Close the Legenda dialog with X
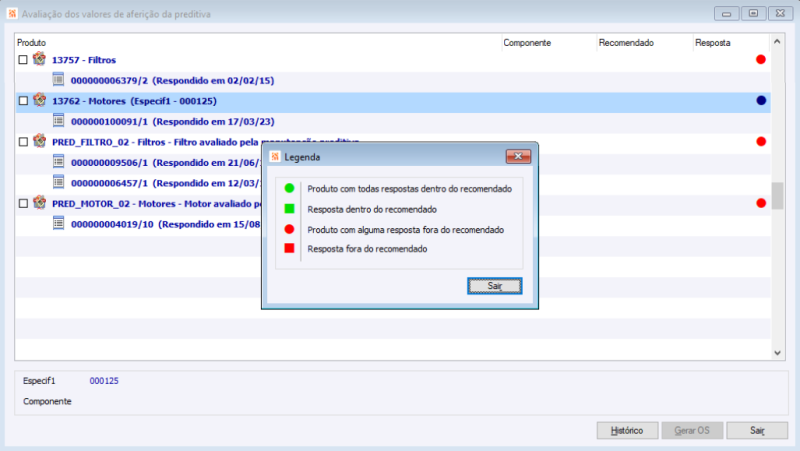This screenshot has height=451, width=800. (518, 156)
